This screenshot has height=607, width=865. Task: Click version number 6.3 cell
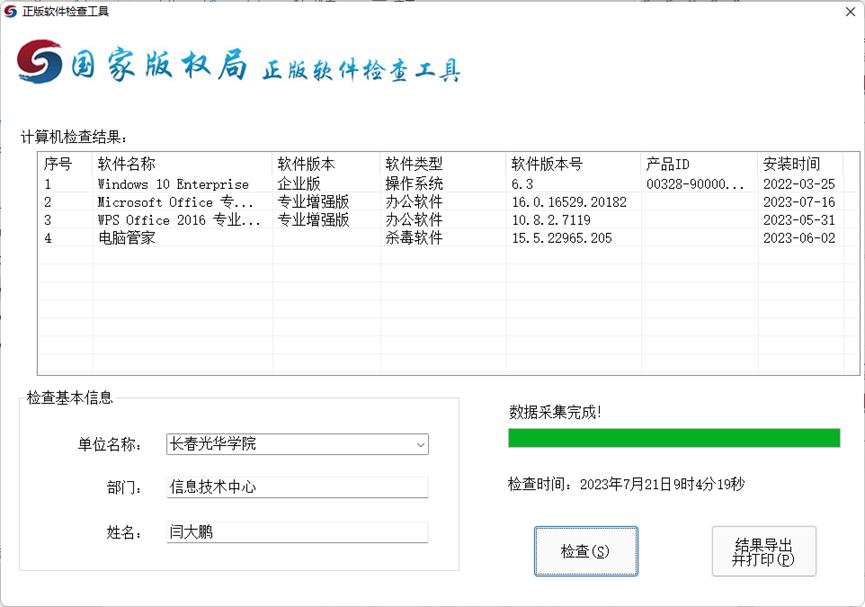(x=522, y=184)
